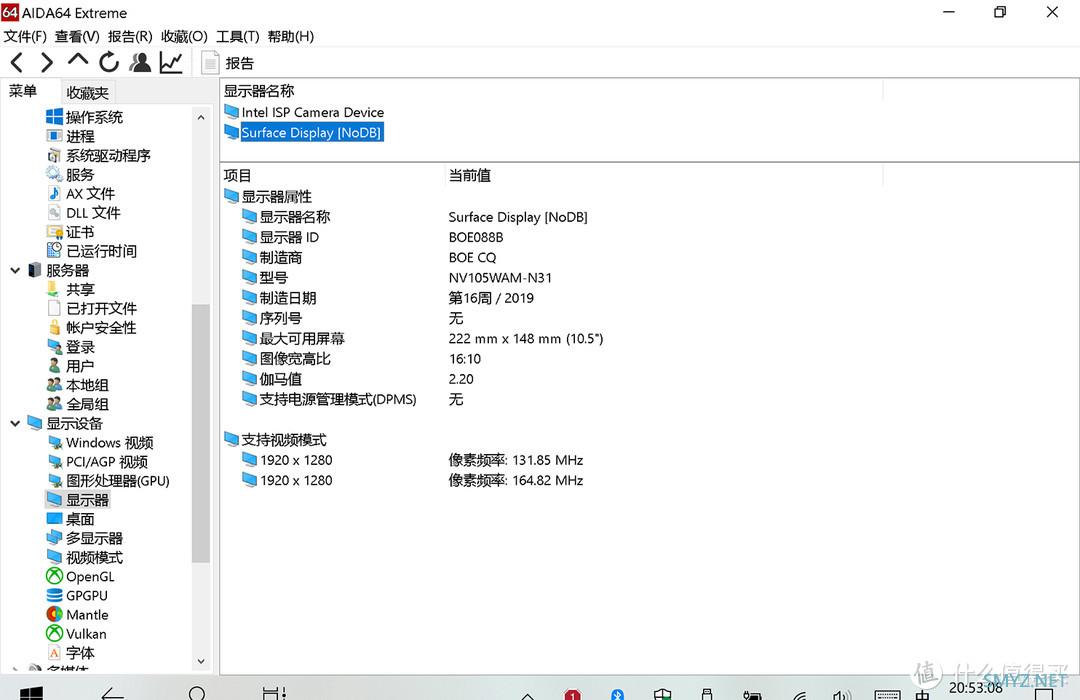Select 共享 in the tree
Viewport: 1080px width, 700px height.
(x=70, y=289)
